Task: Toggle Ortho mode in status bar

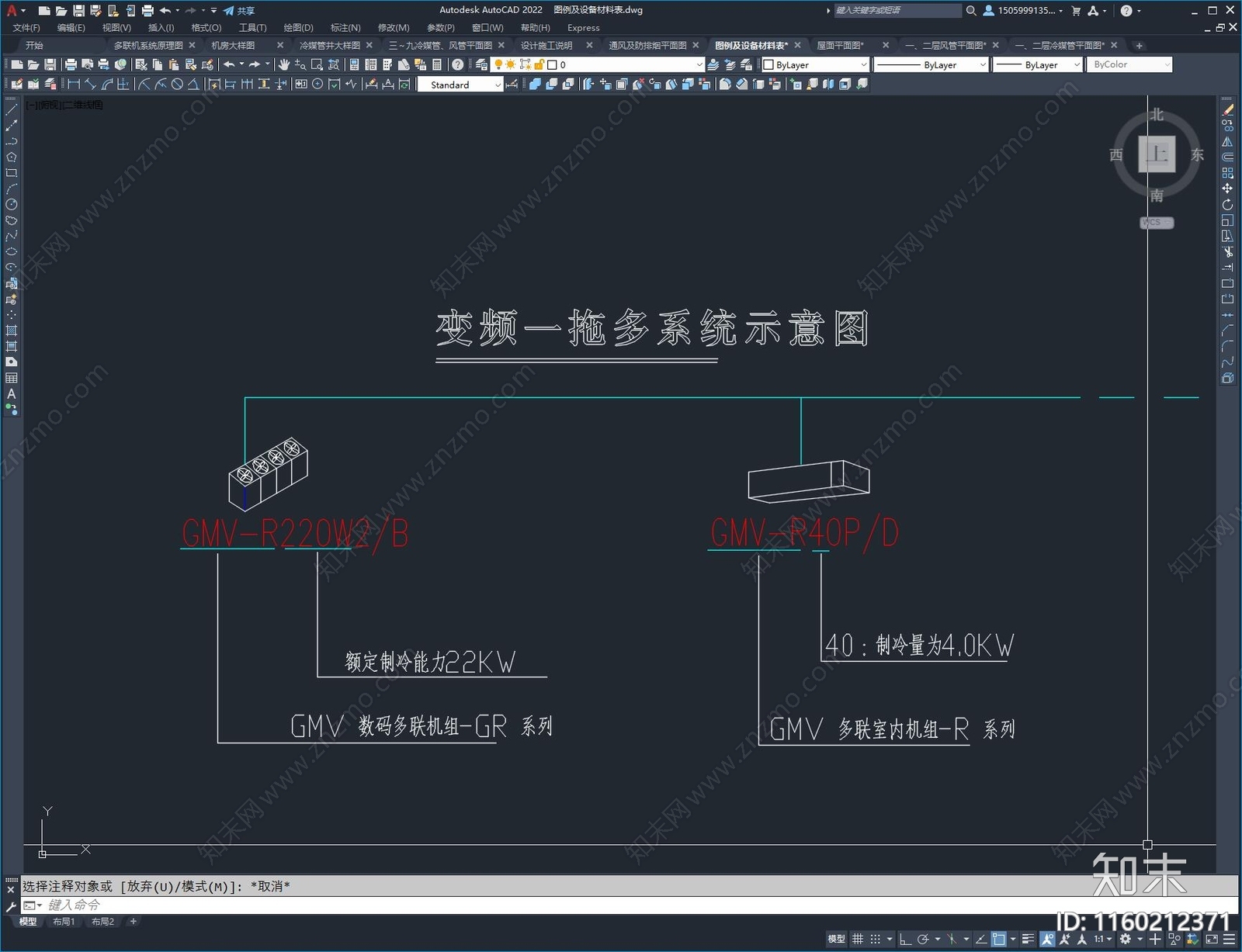Action: 906,939
